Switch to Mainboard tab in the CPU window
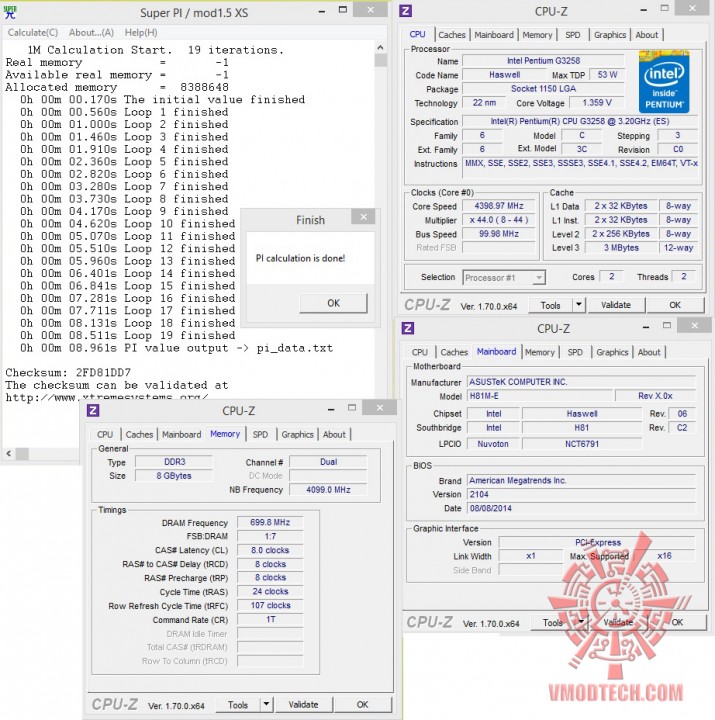This screenshot has height=720, width=715. [x=494, y=35]
